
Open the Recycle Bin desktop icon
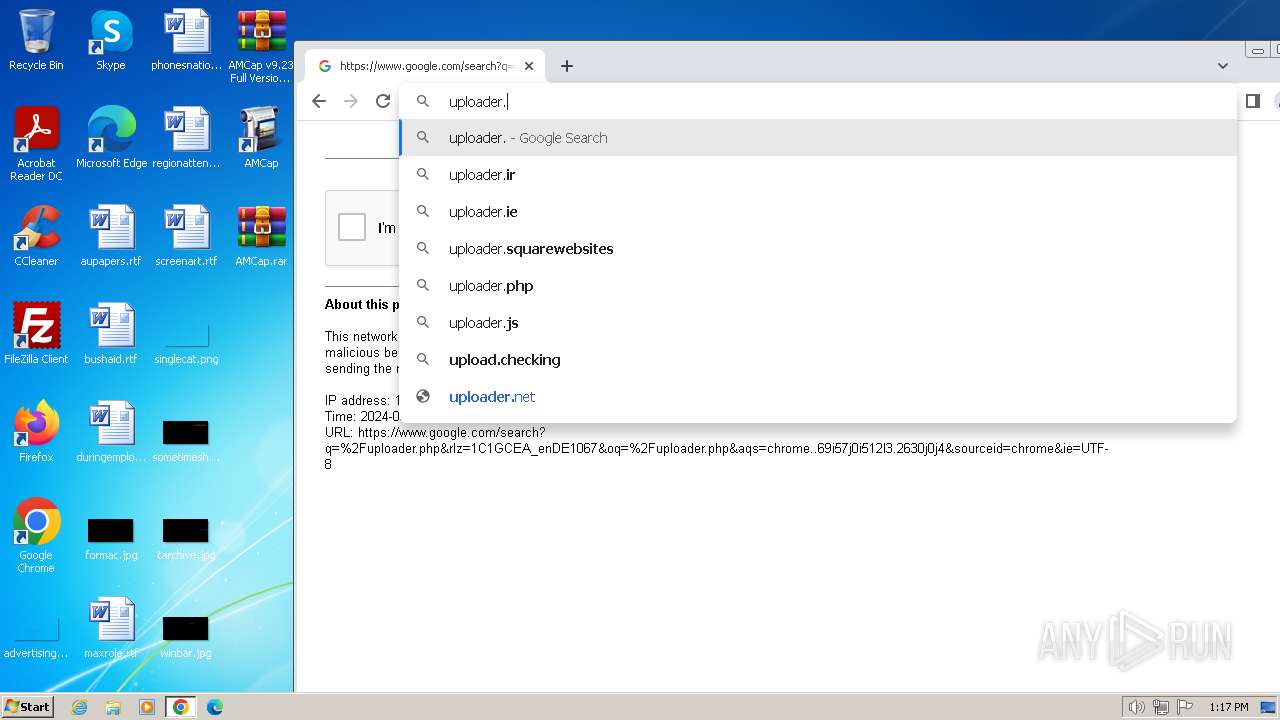coord(36,40)
